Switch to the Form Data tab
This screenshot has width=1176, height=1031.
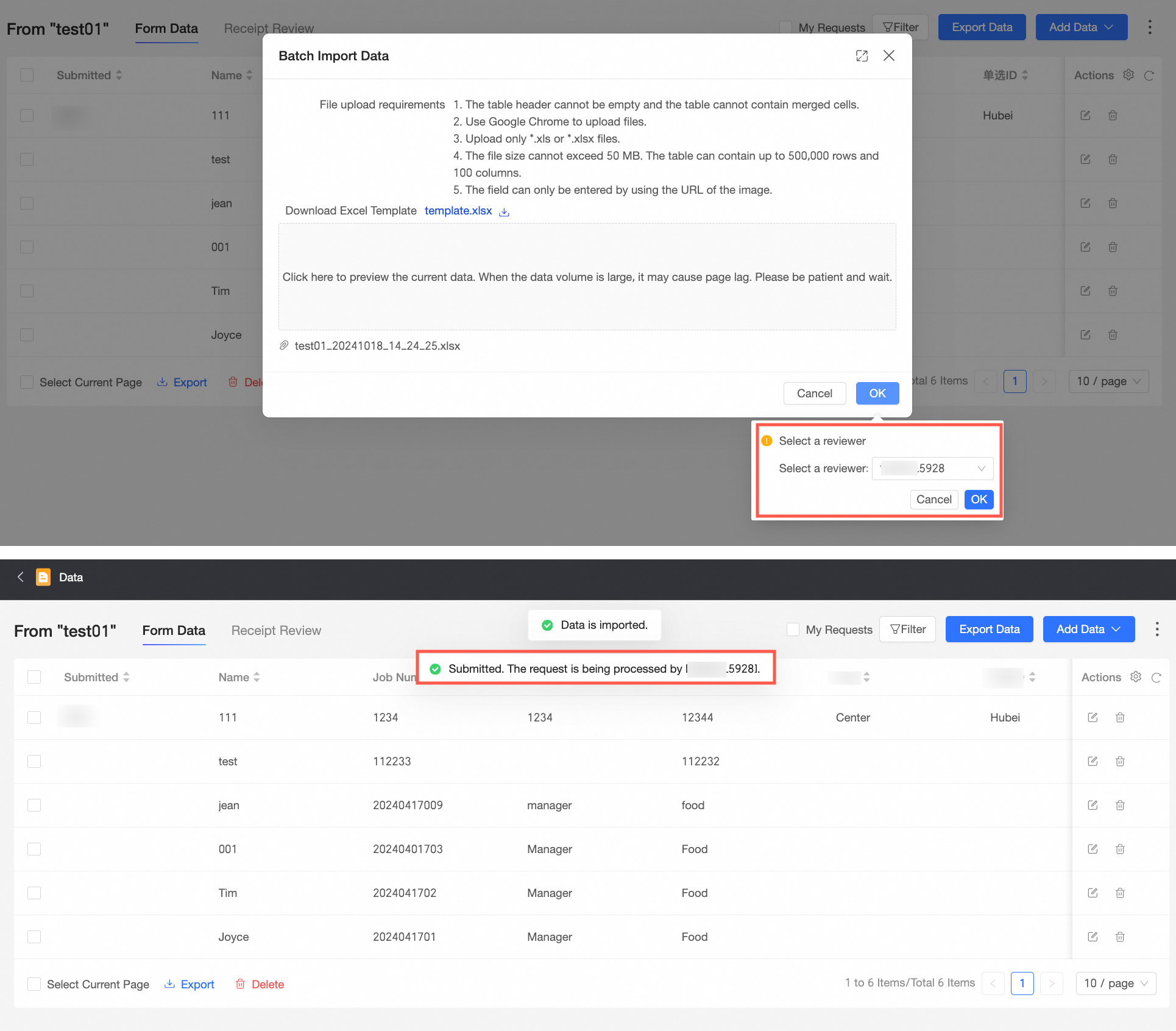click(x=174, y=631)
